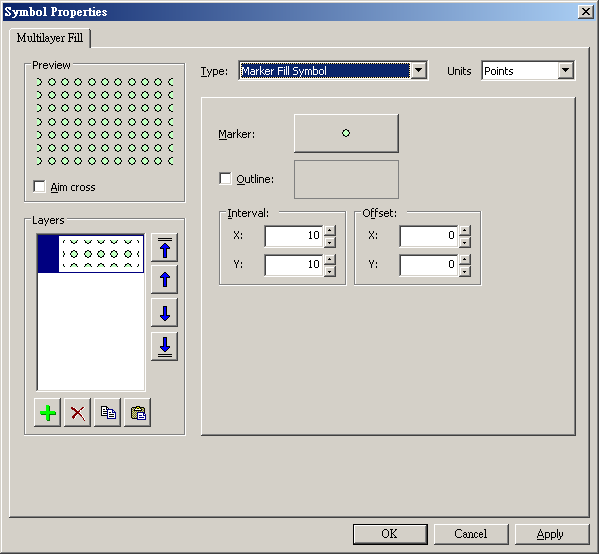Open the Type dropdown for Marker Fill Symbol
The height and width of the screenshot is (554, 599).
tap(419, 70)
